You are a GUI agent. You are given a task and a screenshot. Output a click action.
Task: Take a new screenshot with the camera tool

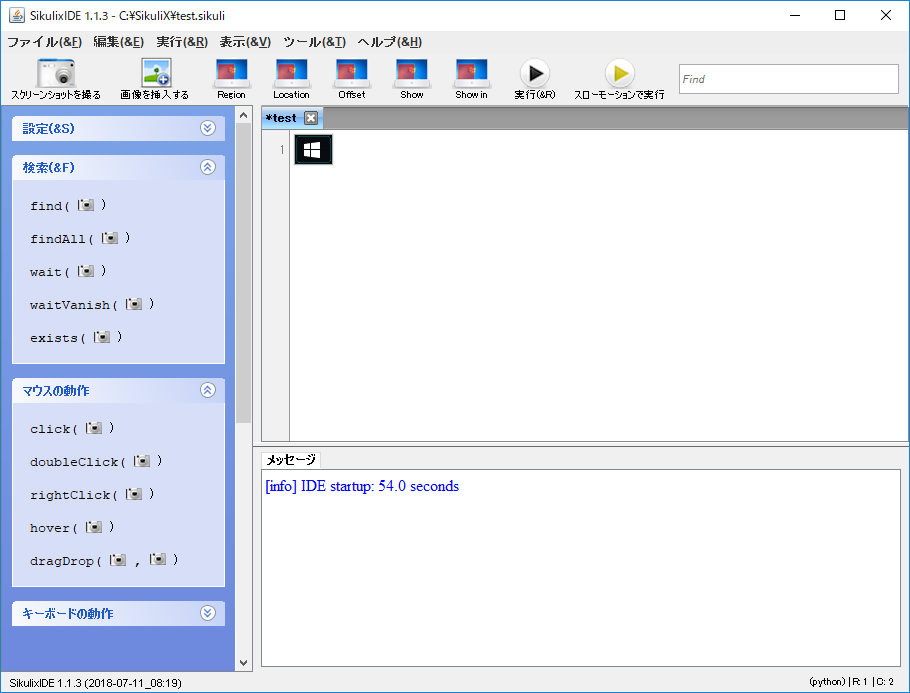click(x=56, y=75)
